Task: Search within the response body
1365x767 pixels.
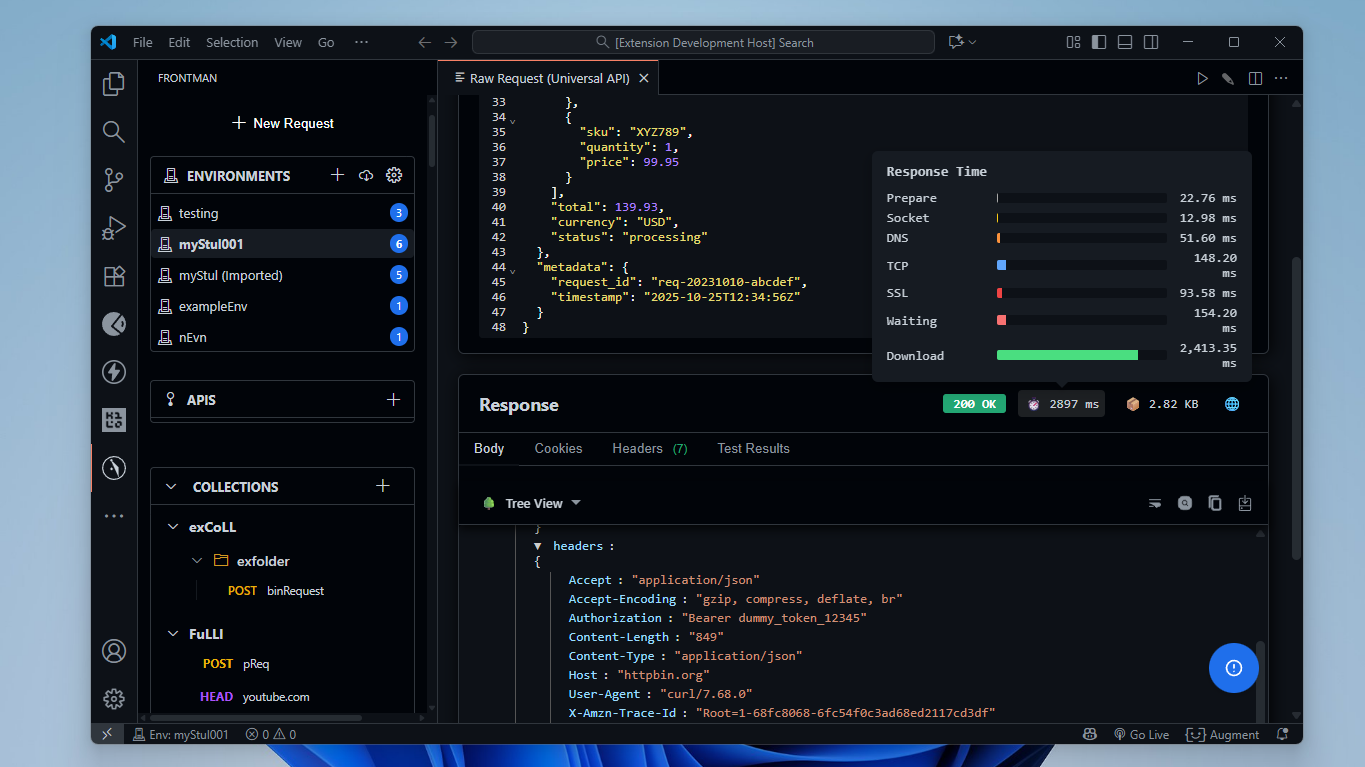Action: coord(1185,503)
